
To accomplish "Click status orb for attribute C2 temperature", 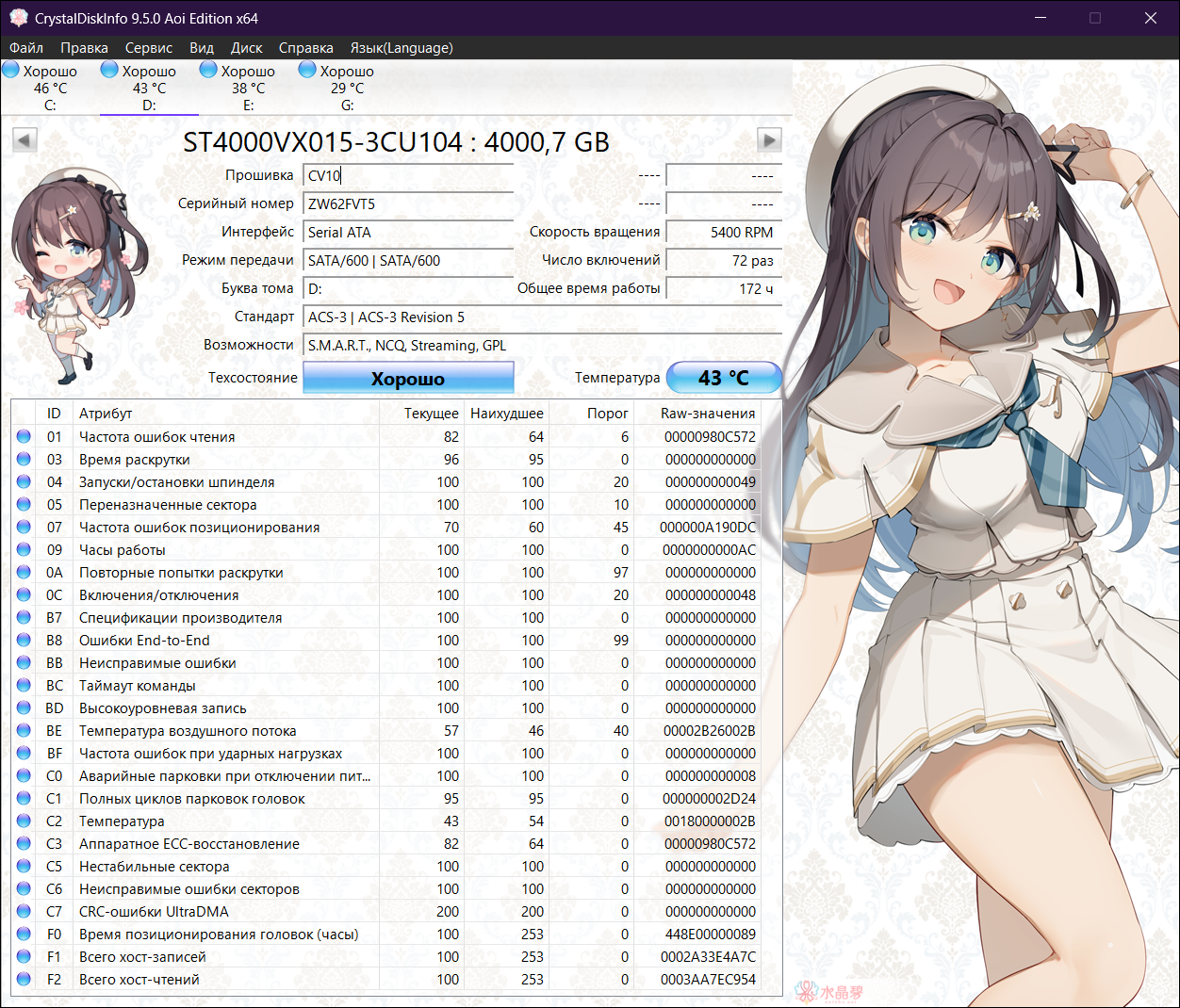I will coord(24,821).
